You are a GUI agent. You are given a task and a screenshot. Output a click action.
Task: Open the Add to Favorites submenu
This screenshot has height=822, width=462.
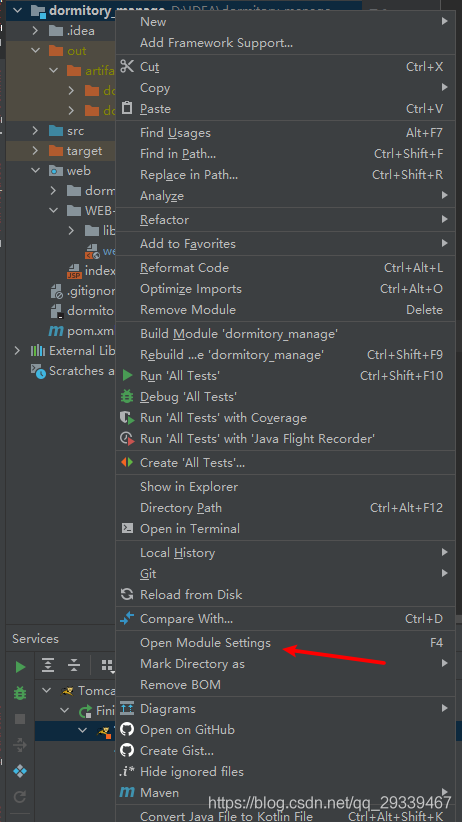(285, 244)
